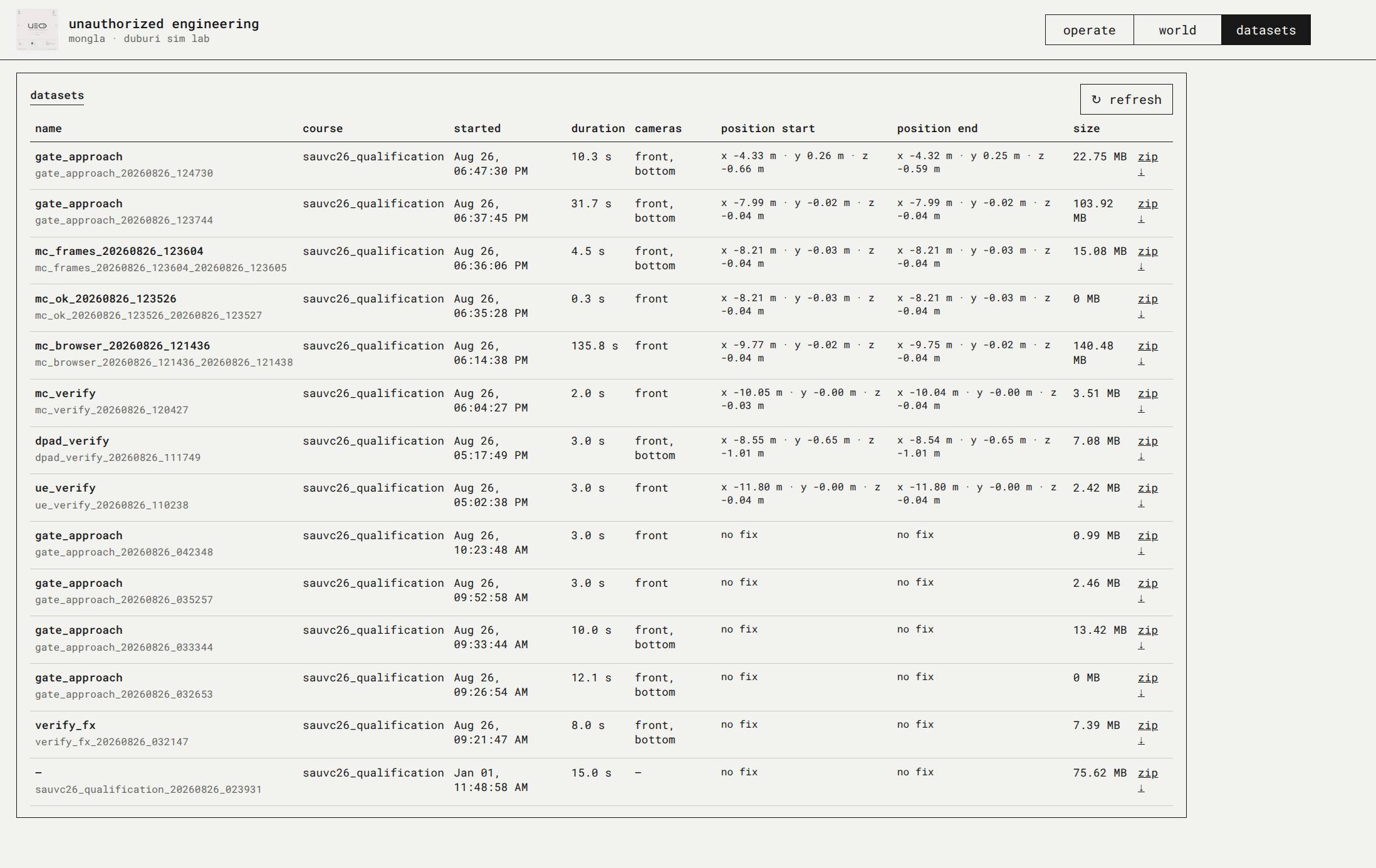Click download arrow for mc_browser_20260826_121436 row

coord(1141,361)
